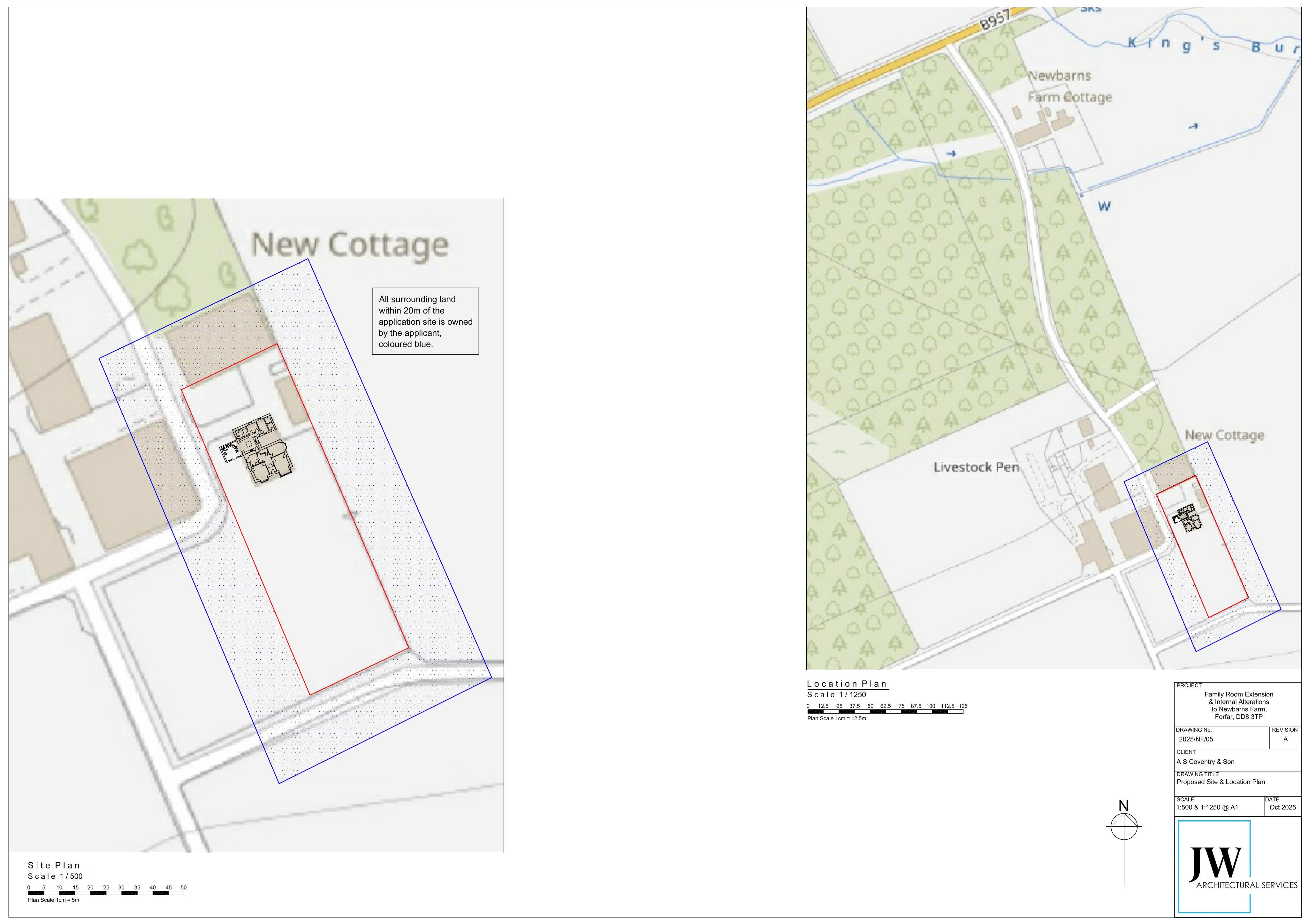The image size is (1308, 924).
Task: Click the date 'Oct 2025'
Action: click(x=1282, y=807)
